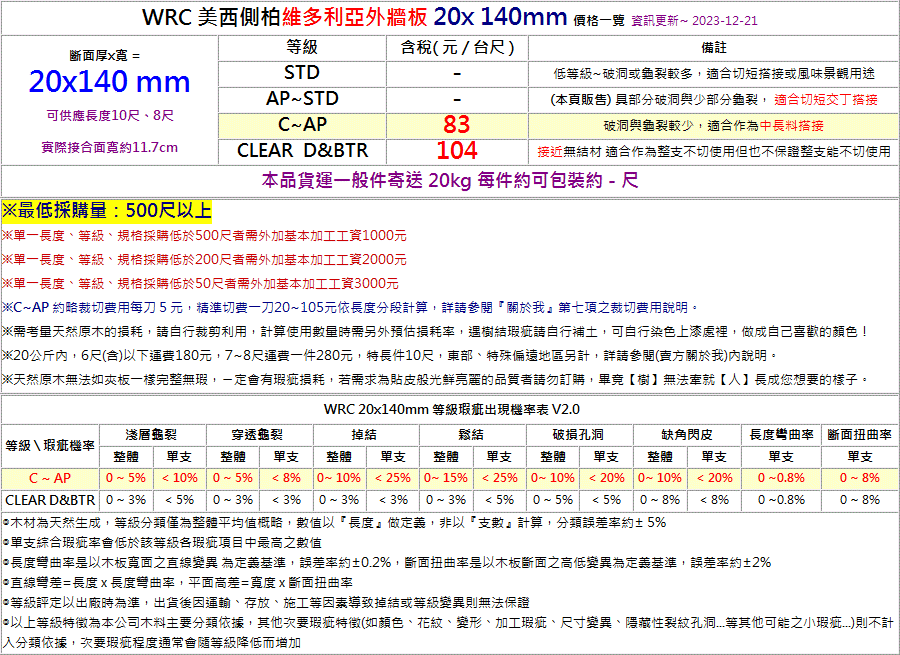This screenshot has width=900, height=655.
Task: Click red "C ~ AP" row label in defect table
Action: [50, 478]
